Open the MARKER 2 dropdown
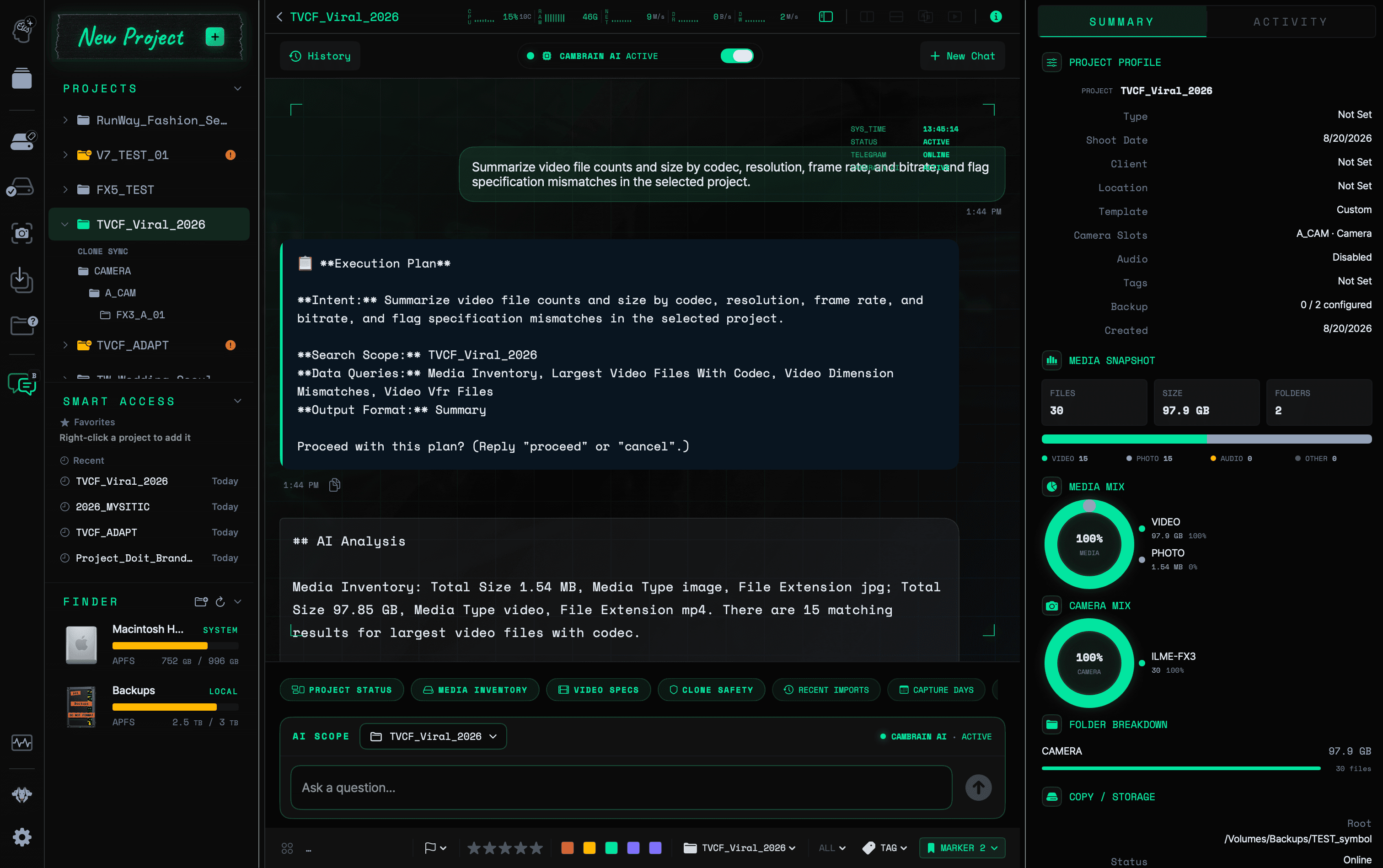 coord(962,848)
